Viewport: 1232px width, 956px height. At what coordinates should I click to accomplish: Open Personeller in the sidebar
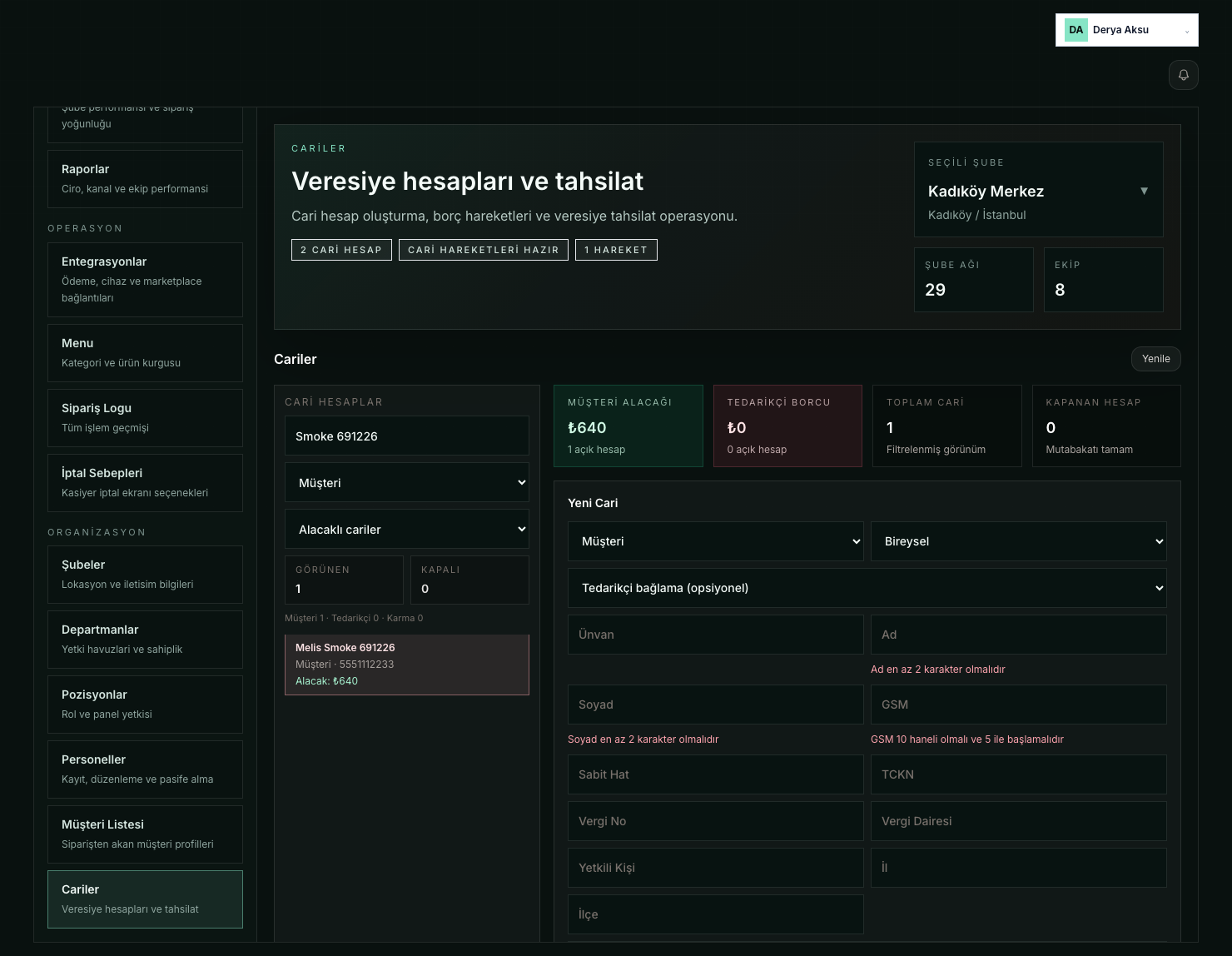(x=145, y=769)
